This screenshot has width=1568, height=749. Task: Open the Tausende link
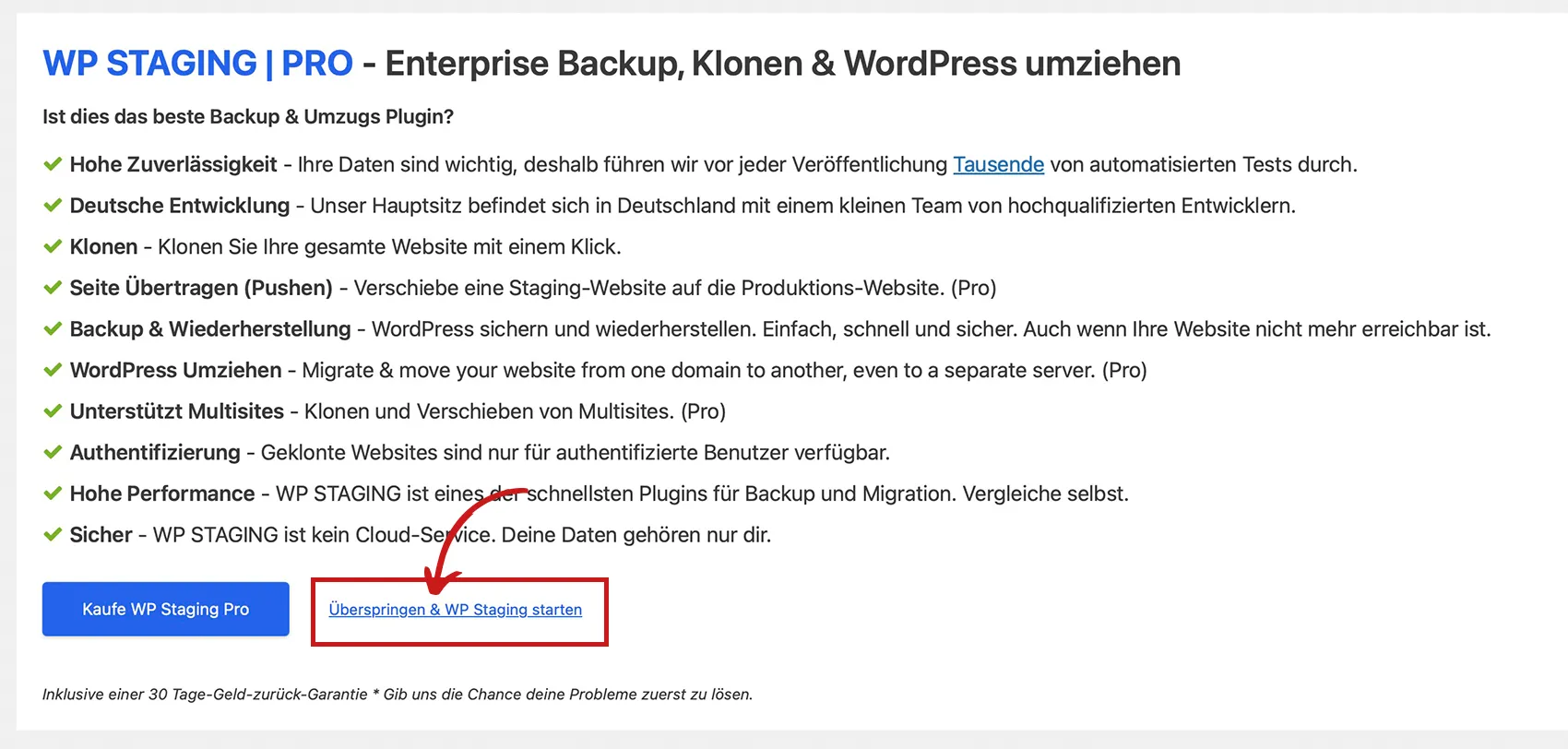click(998, 165)
